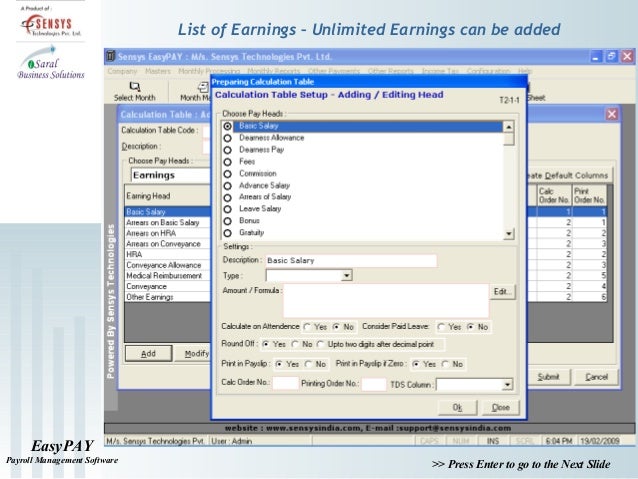Set Round Off to Yes

tap(266, 344)
